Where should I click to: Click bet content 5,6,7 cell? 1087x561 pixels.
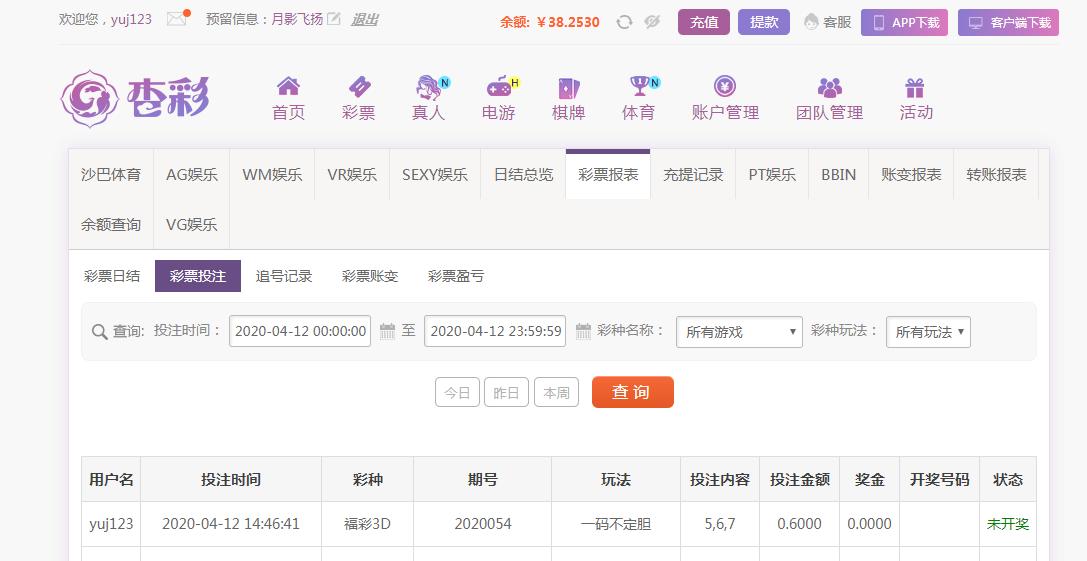coord(720,524)
